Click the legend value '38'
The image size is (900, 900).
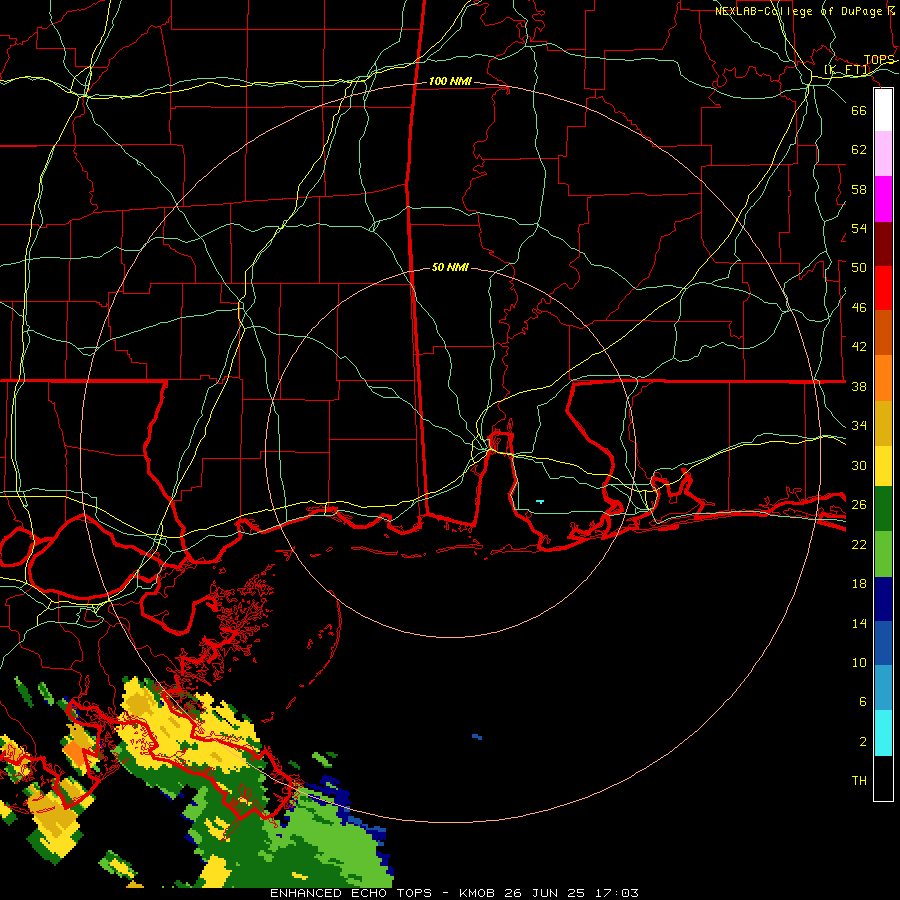(859, 386)
